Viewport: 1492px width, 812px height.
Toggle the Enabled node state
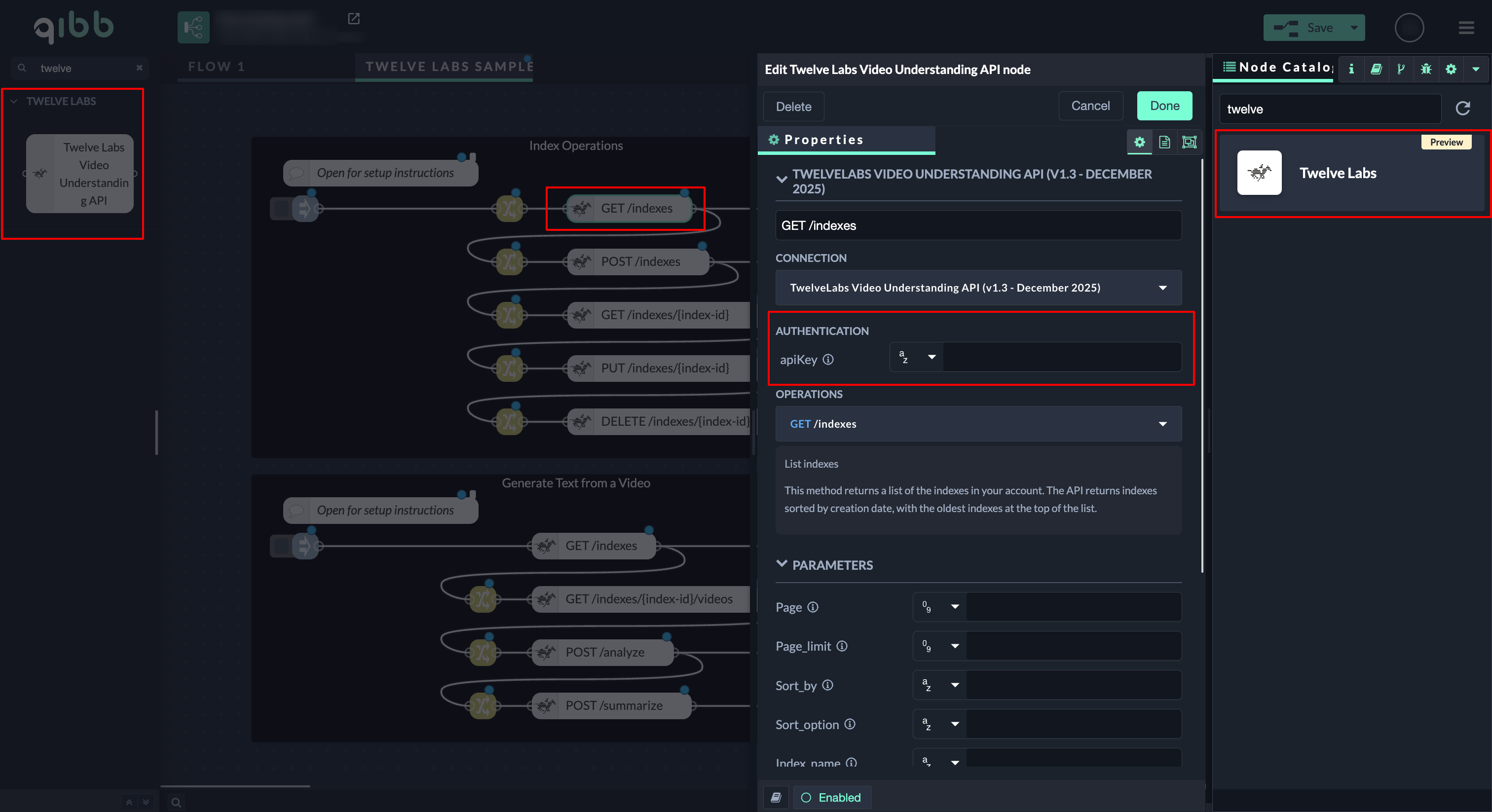(x=832, y=798)
